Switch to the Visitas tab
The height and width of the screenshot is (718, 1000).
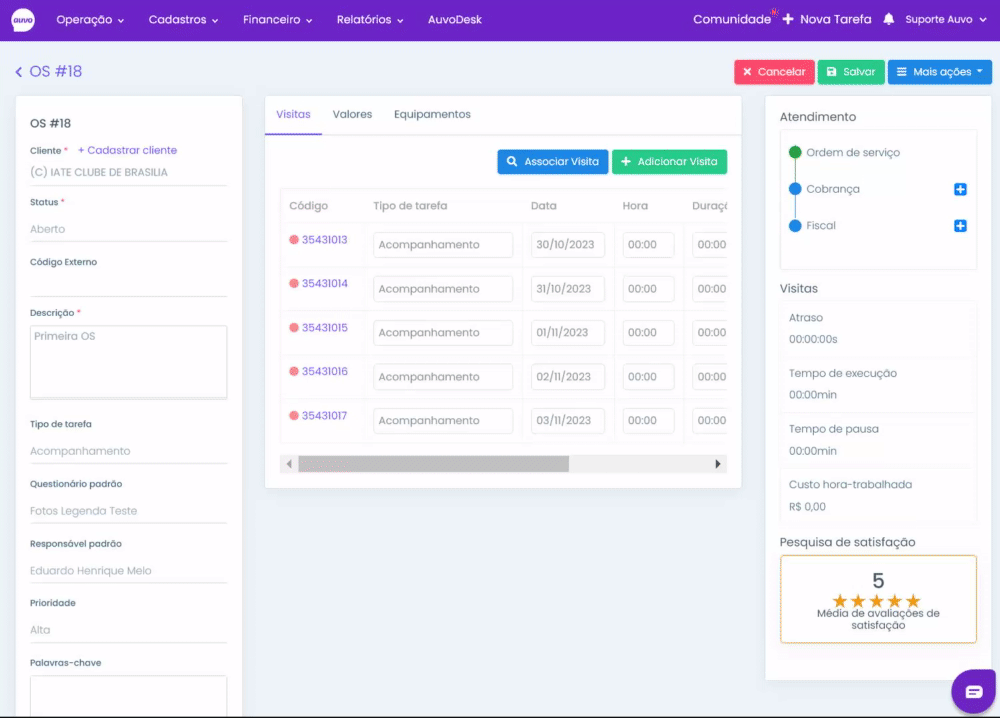[293, 114]
